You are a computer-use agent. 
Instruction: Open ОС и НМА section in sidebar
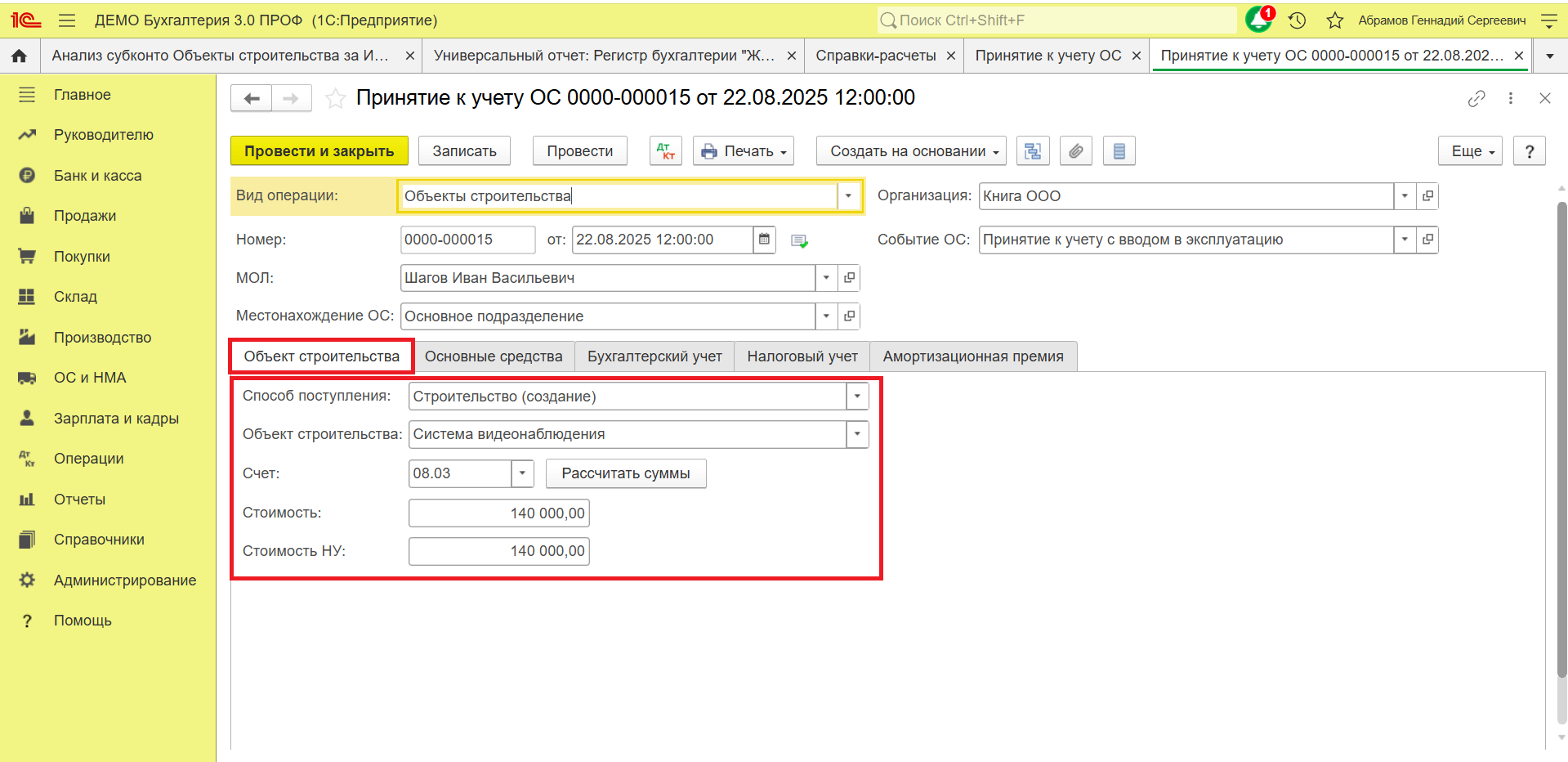click(x=90, y=378)
